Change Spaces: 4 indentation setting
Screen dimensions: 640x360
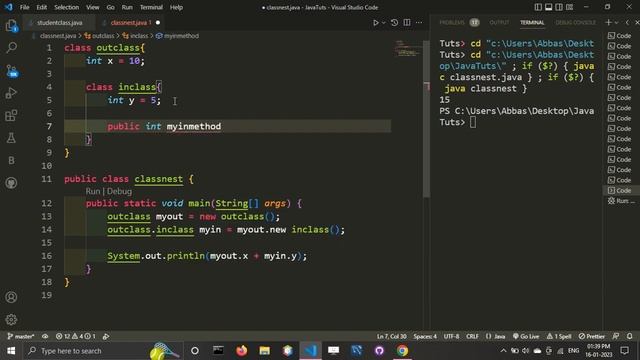[425, 336]
